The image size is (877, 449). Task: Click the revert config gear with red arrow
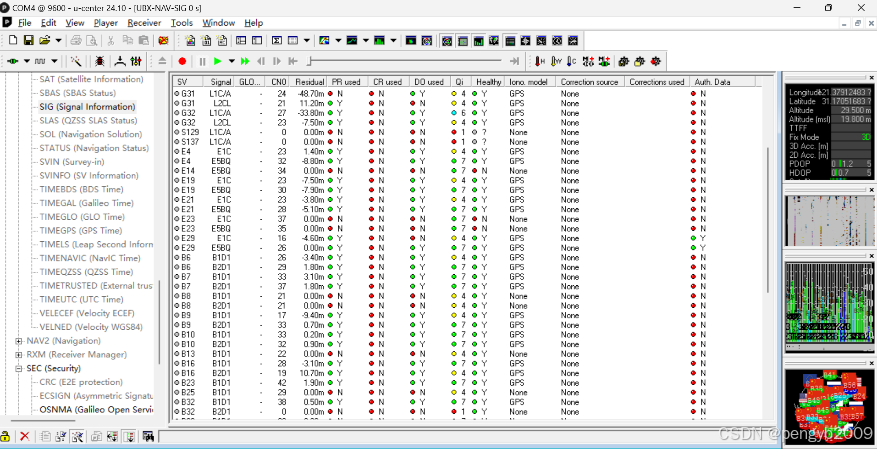tap(656, 61)
